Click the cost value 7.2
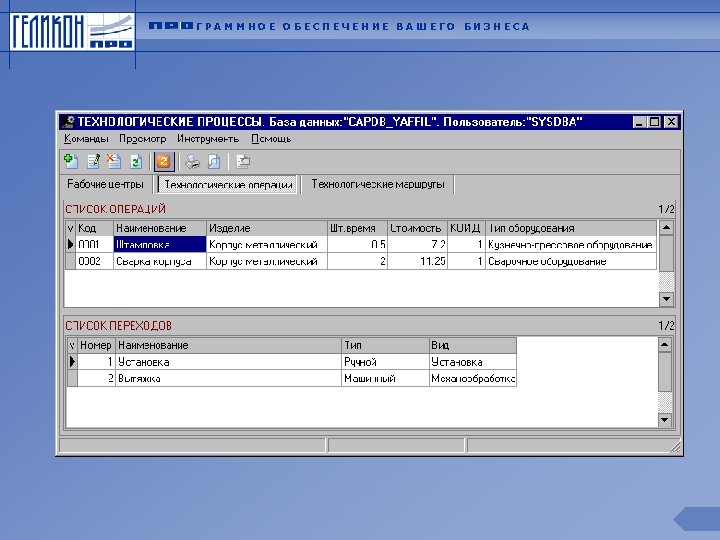720x540 pixels. tap(417, 244)
